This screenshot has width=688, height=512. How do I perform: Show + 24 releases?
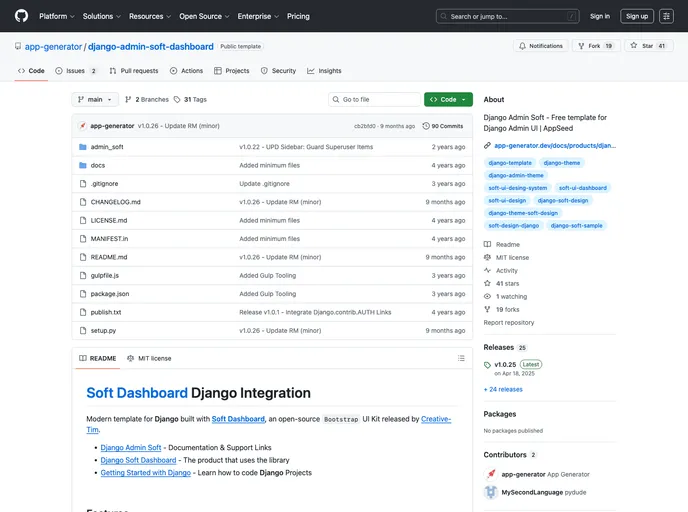503,390
